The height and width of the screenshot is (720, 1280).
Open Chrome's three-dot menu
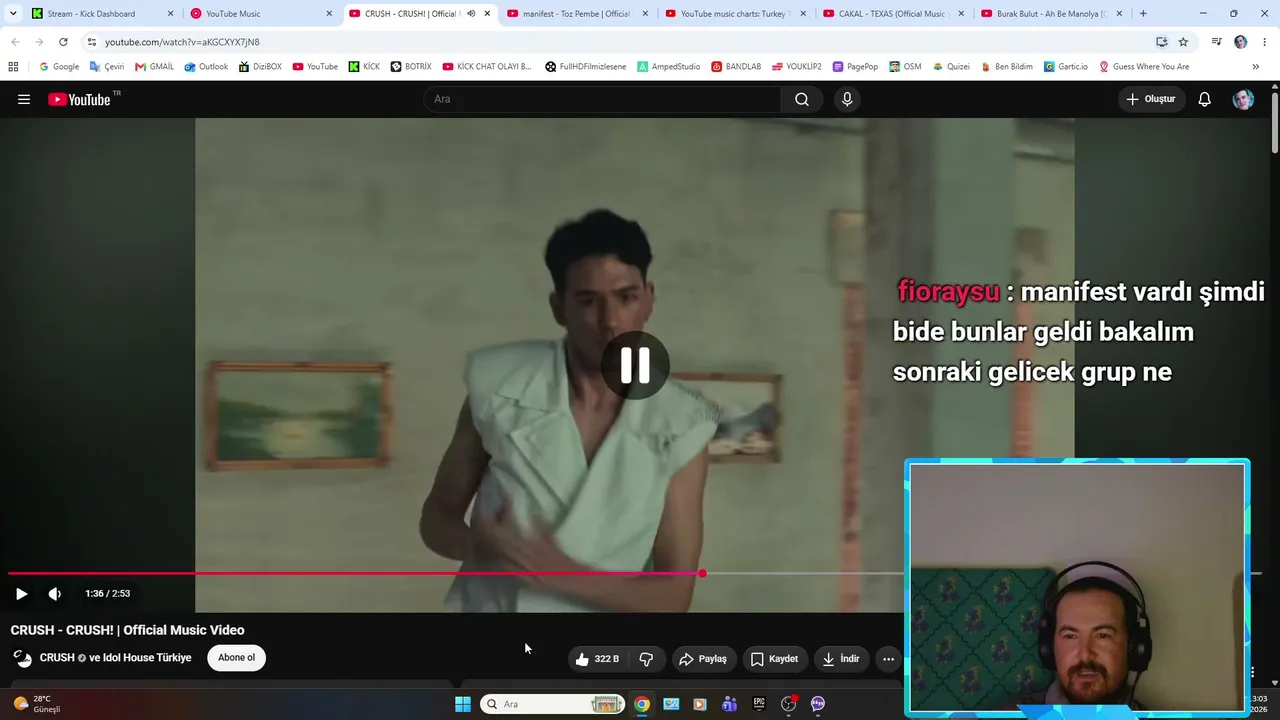1265,42
